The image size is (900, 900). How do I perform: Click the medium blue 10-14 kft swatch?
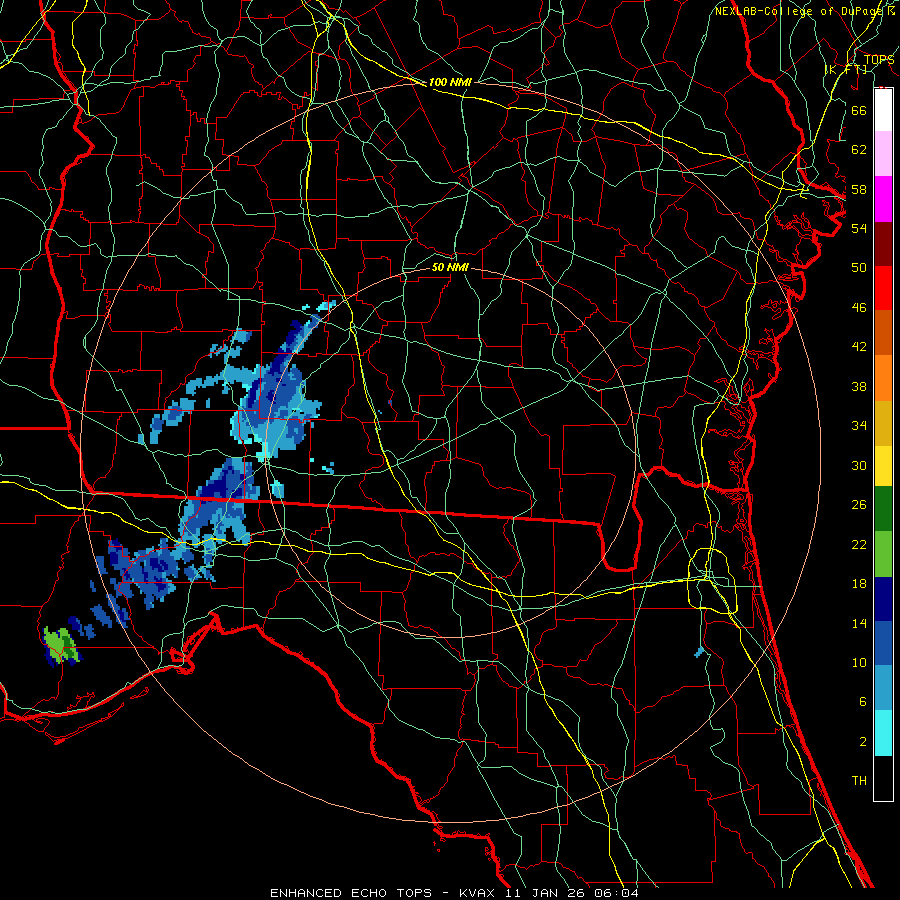883,643
